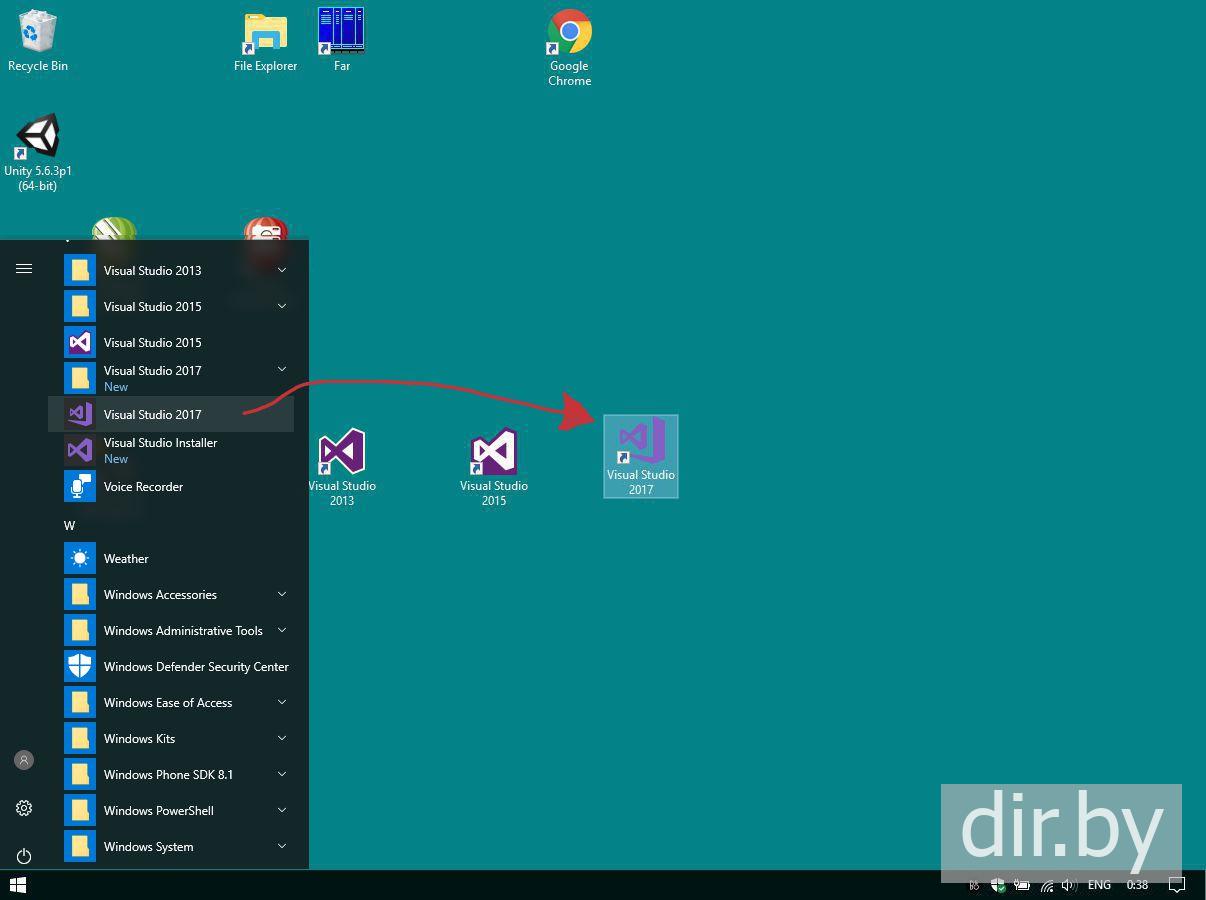This screenshot has width=1206, height=900.
Task: Open the Start menu hamburger icon
Action: (24, 269)
